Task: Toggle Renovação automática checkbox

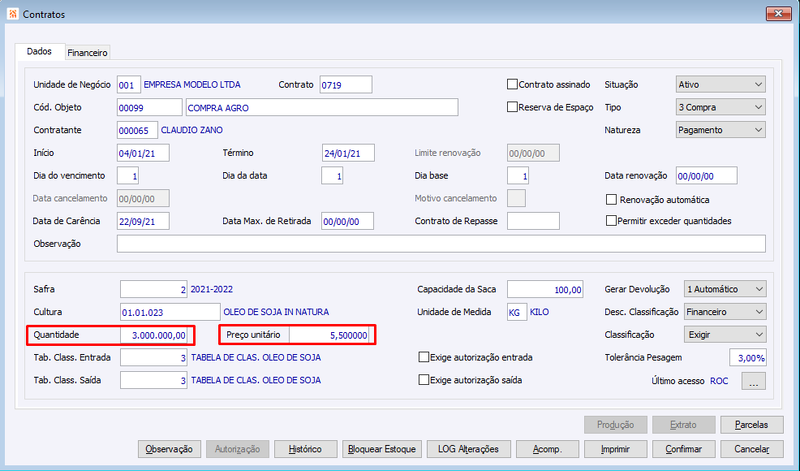Action: (x=611, y=200)
